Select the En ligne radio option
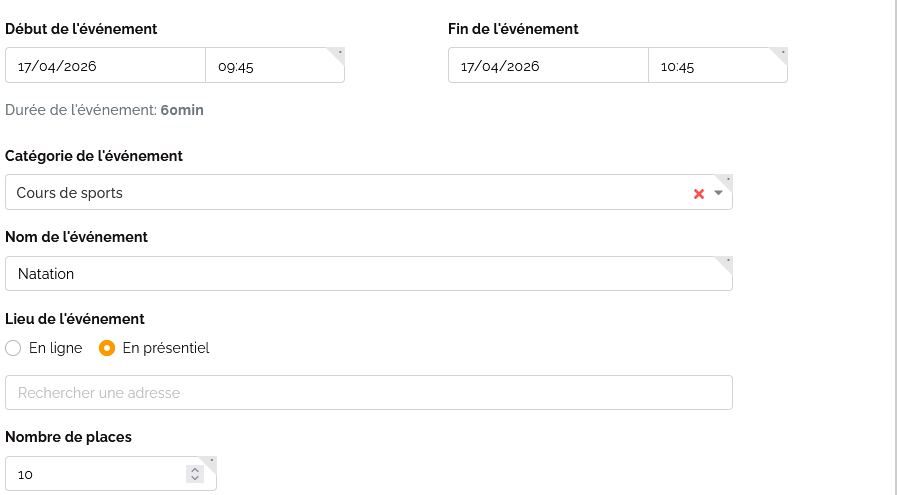Viewport: 897px width, 495px height. [13, 348]
